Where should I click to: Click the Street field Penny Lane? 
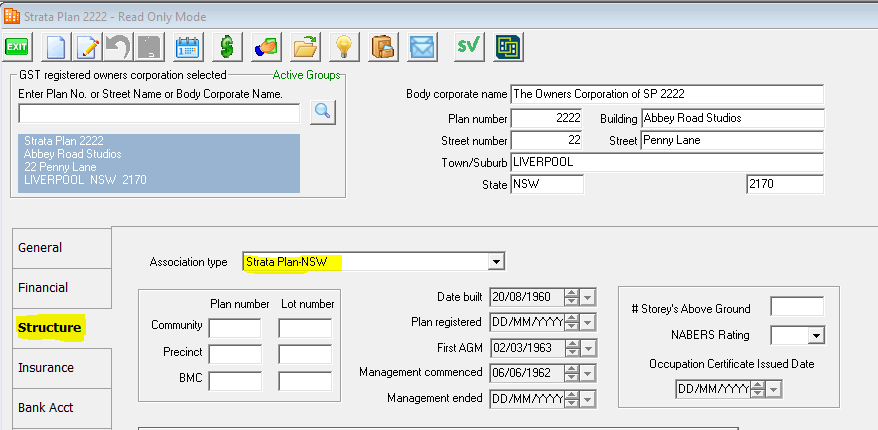[732, 140]
